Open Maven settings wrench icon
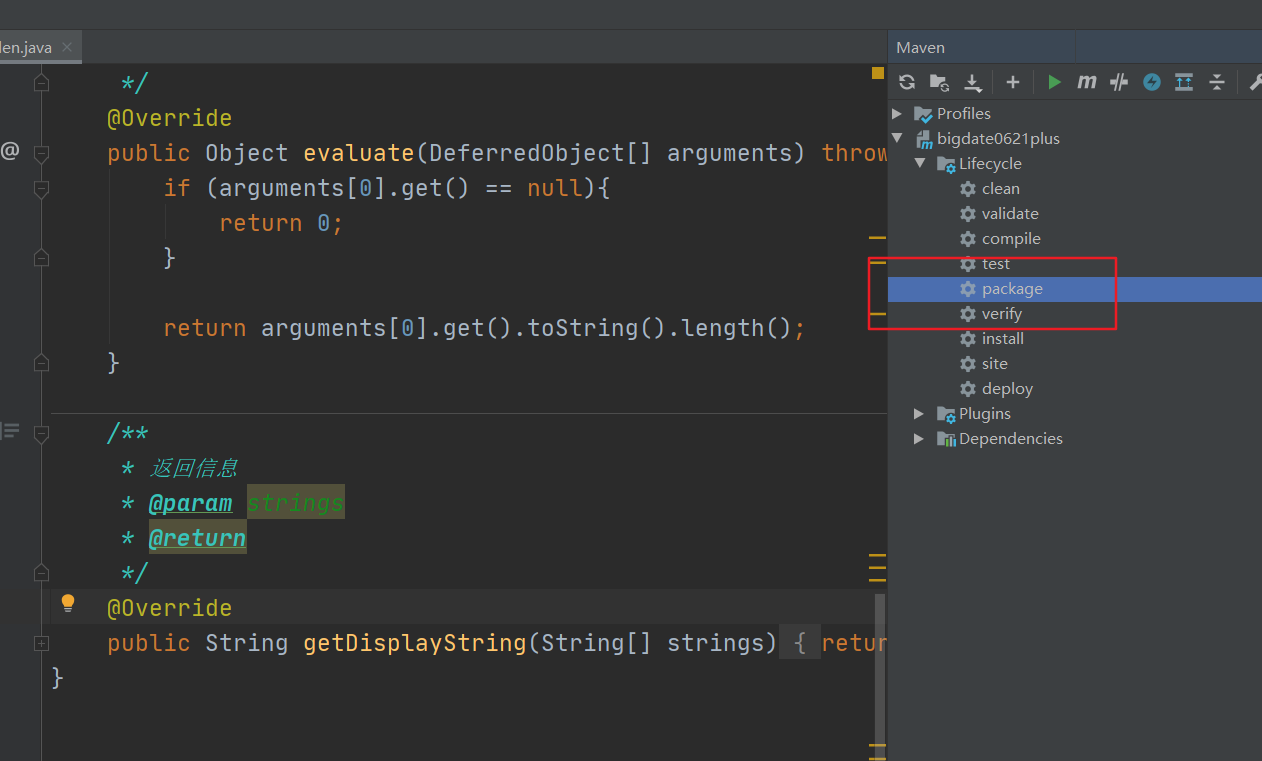 click(x=1254, y=82)
